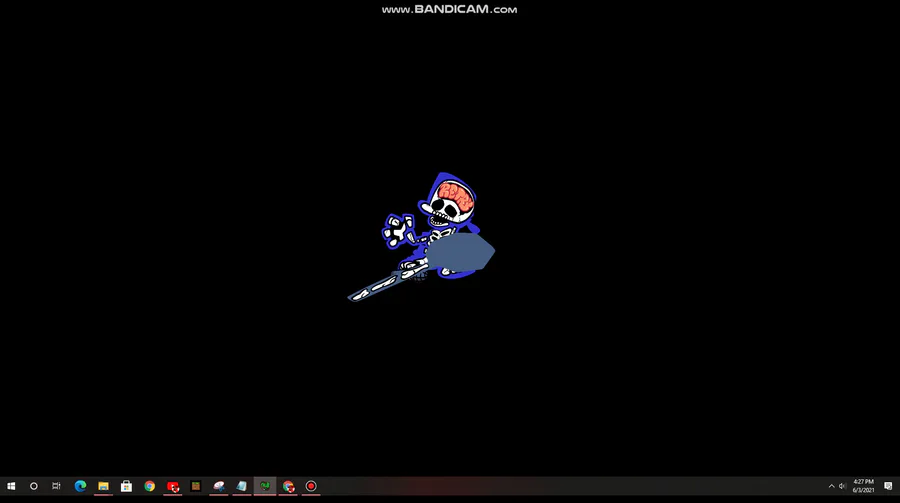Open Task View in the taskbar

[x=56, y=486]
